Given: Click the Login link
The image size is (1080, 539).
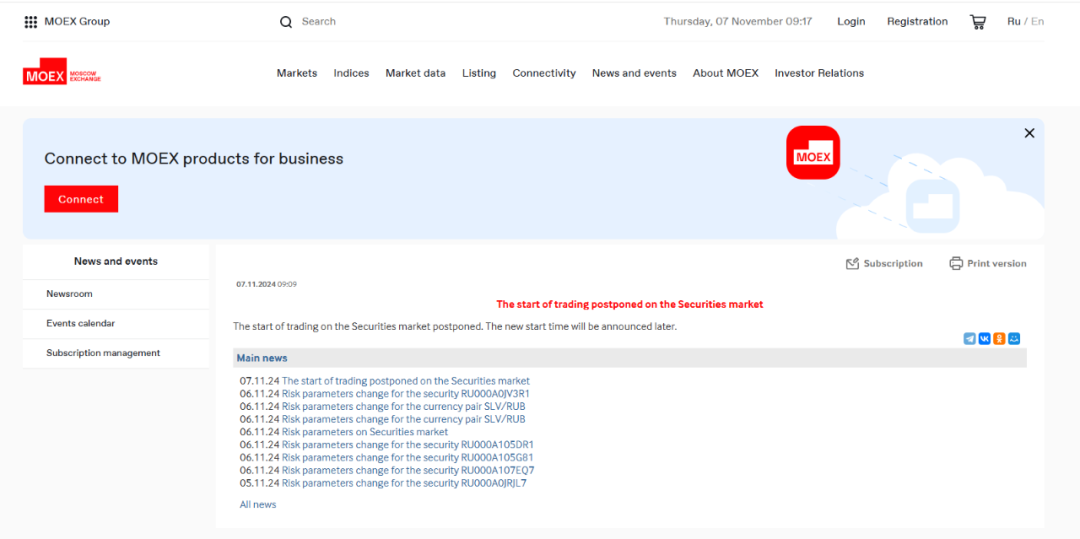Looking at the screenshot, I should point(851,22).
